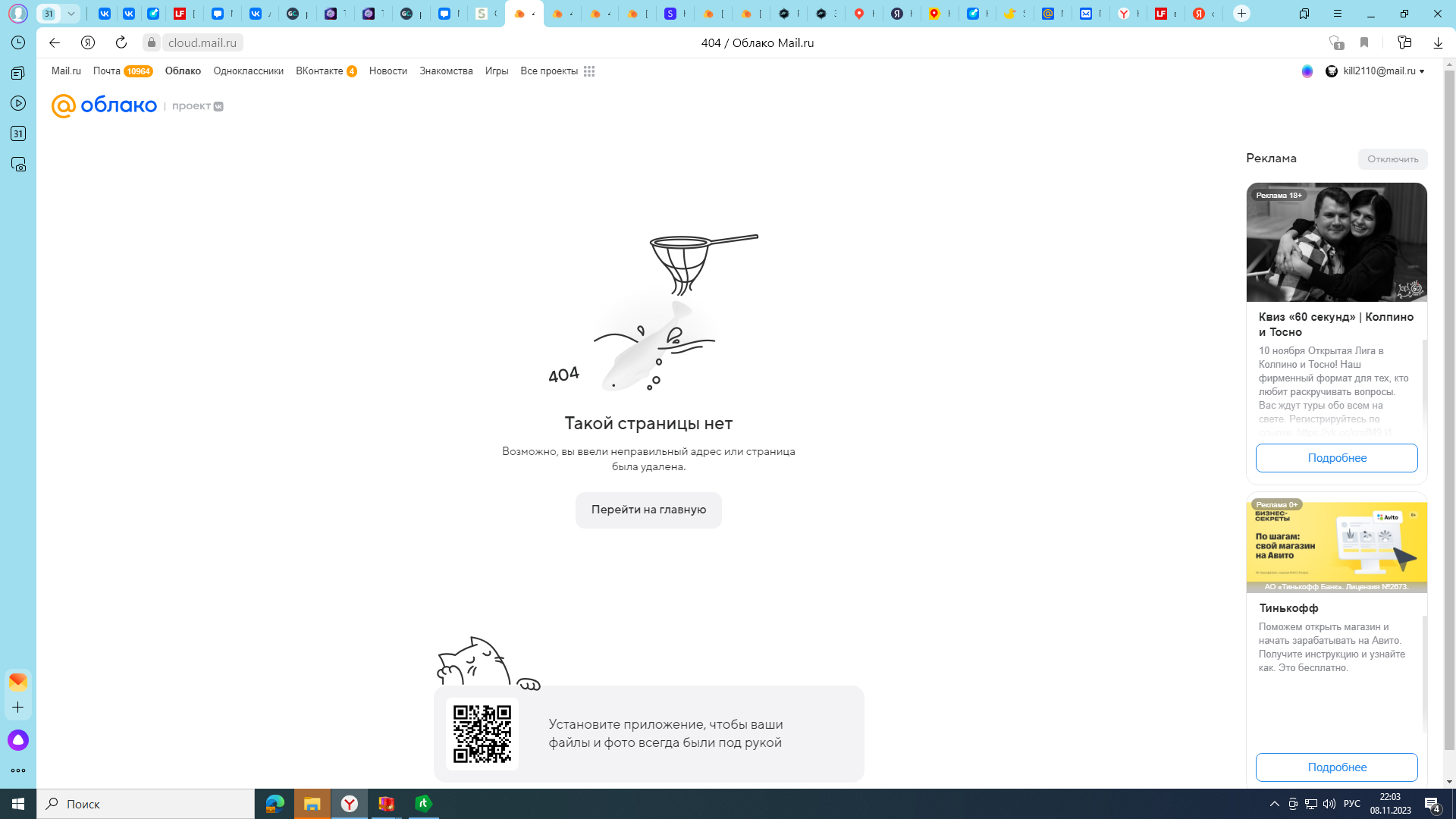The height and width of the screenshot is (819, 1456).
Task: Click the downloads arrow icon
Action: point(1438,42)
